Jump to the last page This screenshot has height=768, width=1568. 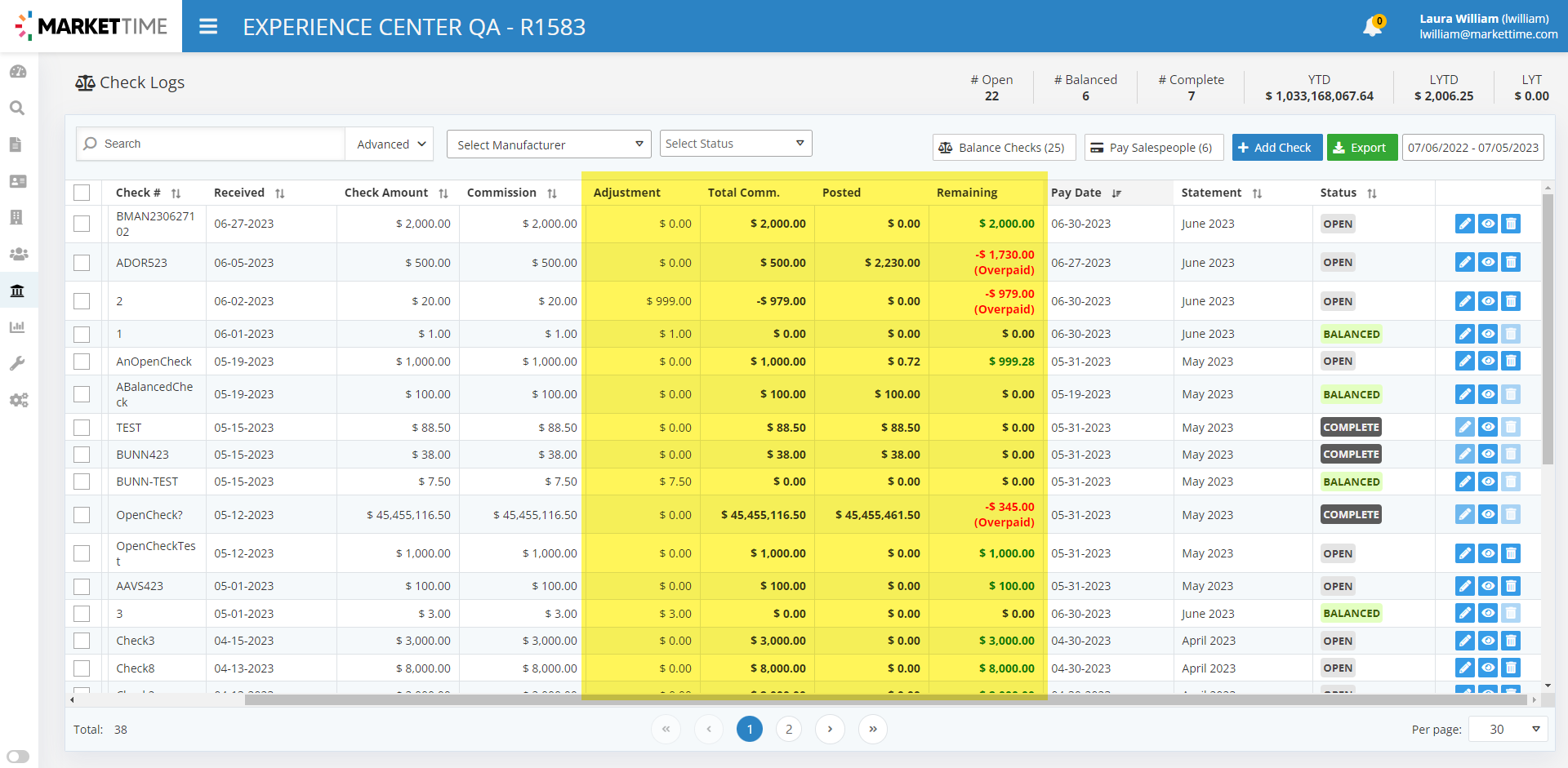872,729
